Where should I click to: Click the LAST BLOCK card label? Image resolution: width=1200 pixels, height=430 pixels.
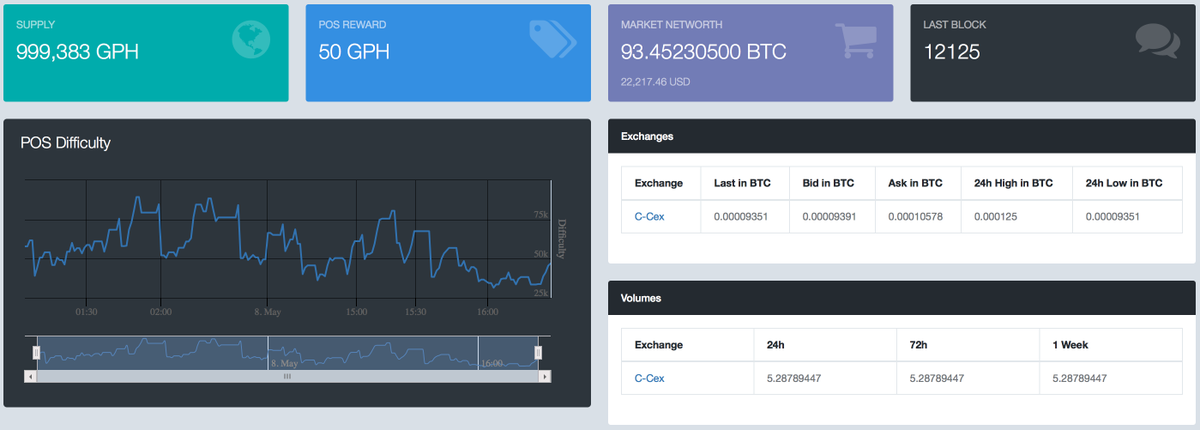click(x=954, y=23)
